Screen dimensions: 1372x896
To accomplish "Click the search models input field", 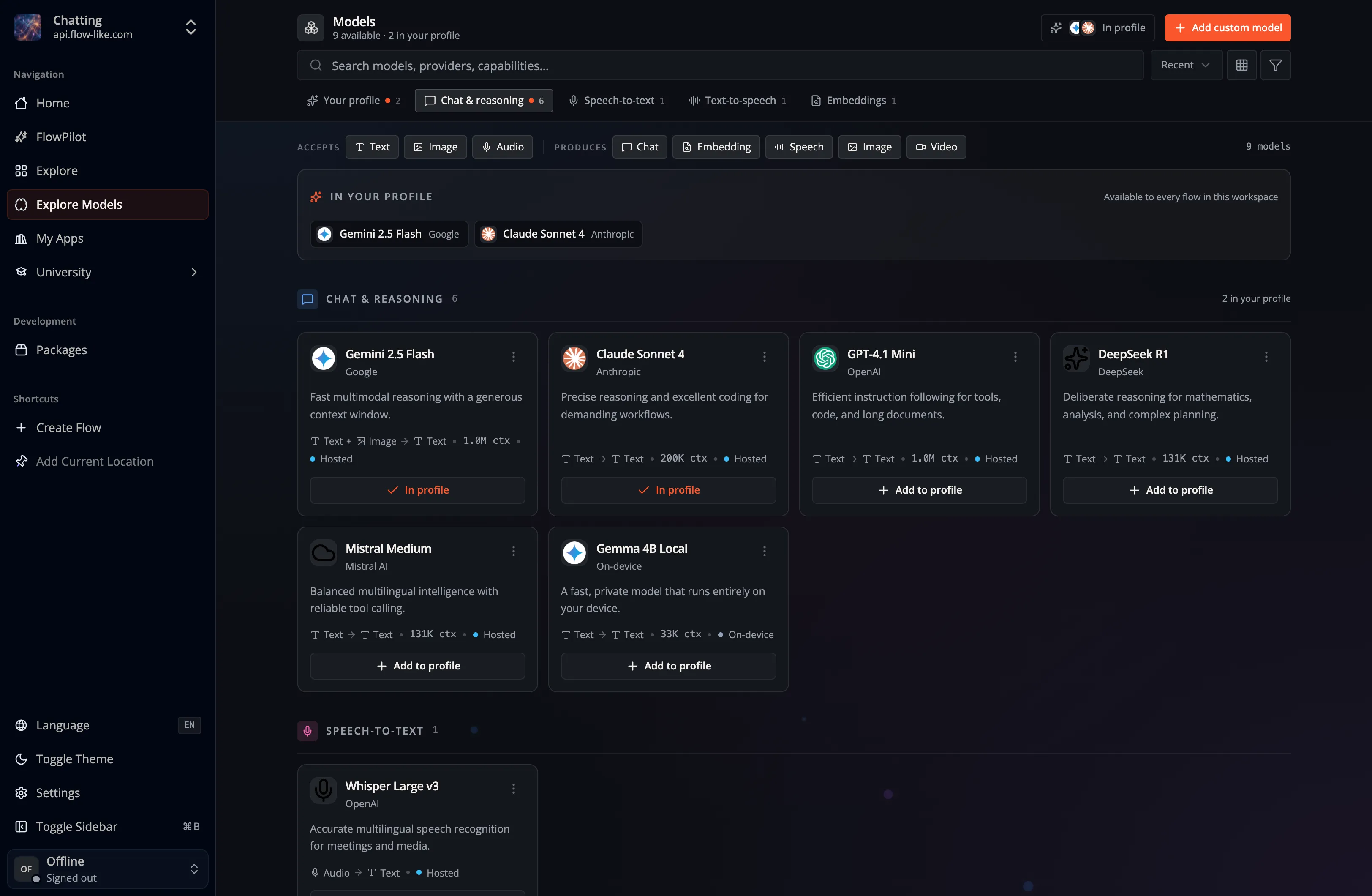I will (x=720, y=65).
